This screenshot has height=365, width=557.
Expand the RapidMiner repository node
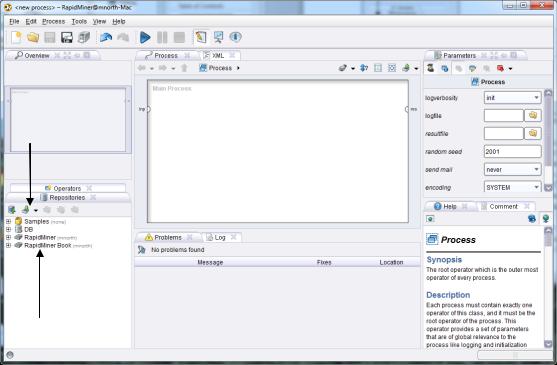click(x=9, y=237)
